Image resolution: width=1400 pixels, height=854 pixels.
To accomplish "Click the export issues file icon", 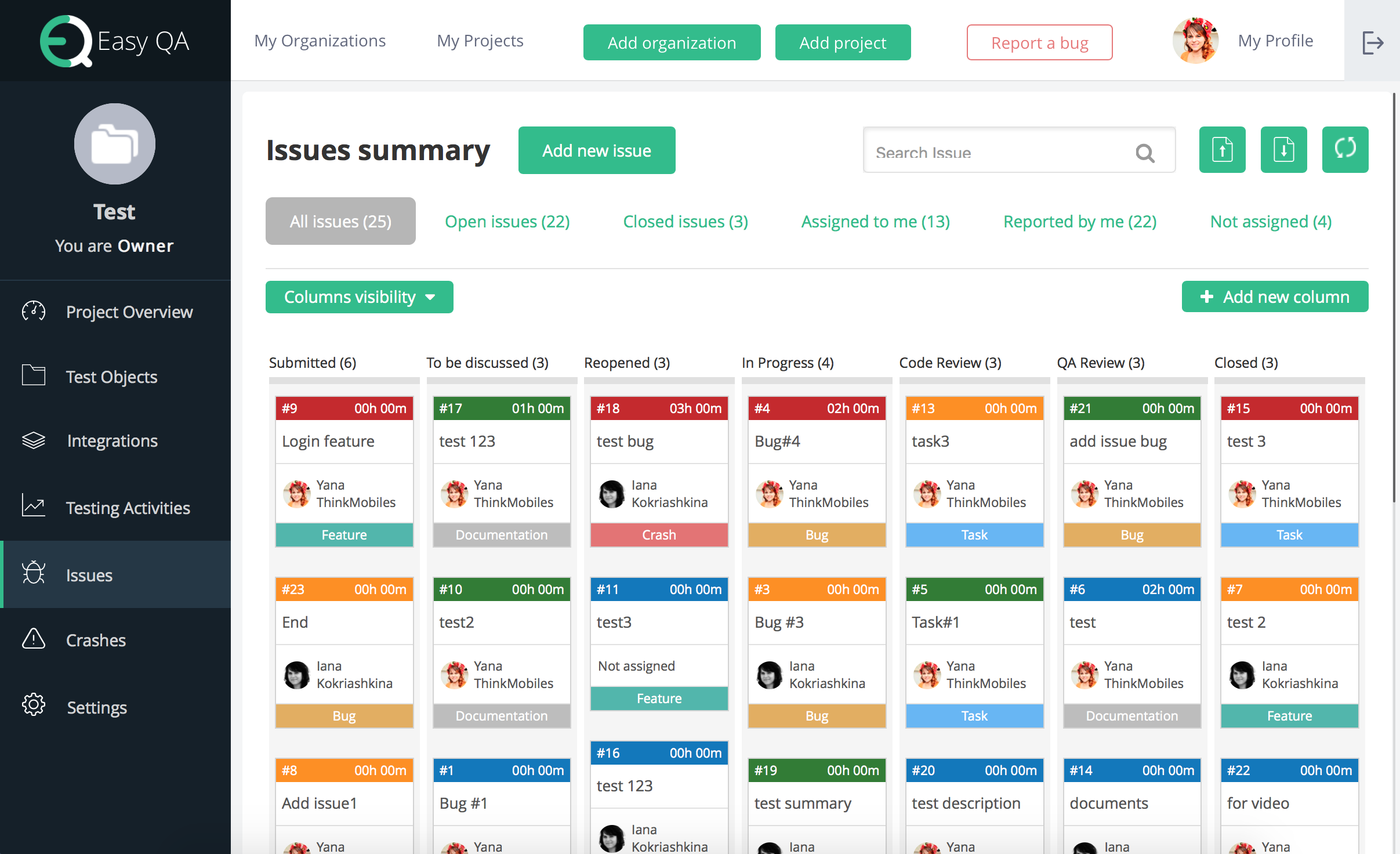I will click(1283, 150).
